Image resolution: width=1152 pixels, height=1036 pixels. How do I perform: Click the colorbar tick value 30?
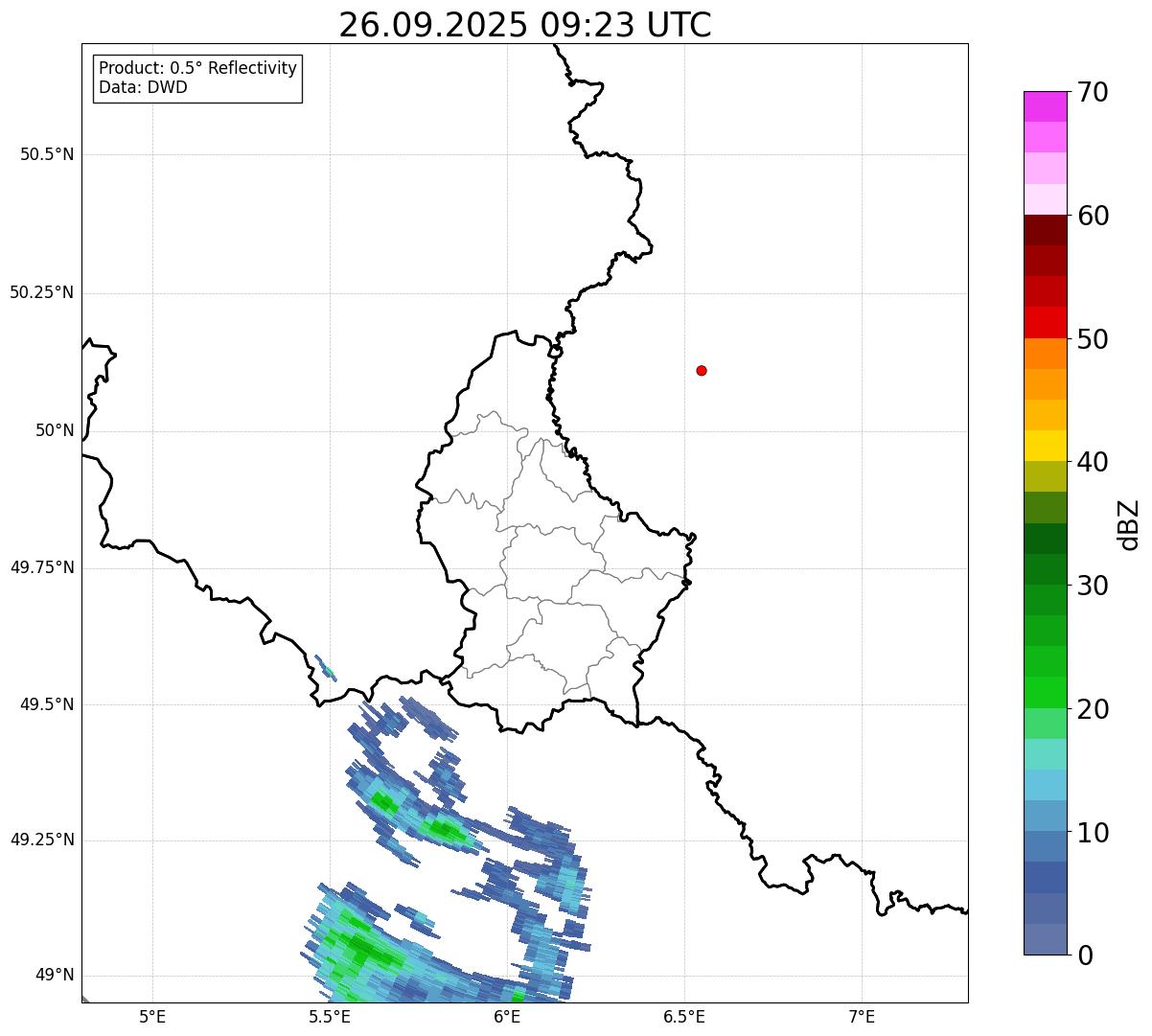1093,586
